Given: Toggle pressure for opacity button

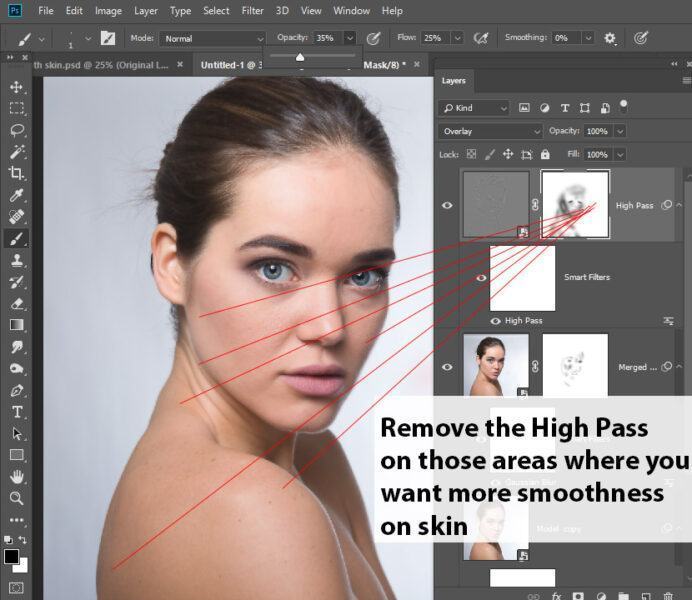Looking at the screenshot, I should click(x=373, y=38).
